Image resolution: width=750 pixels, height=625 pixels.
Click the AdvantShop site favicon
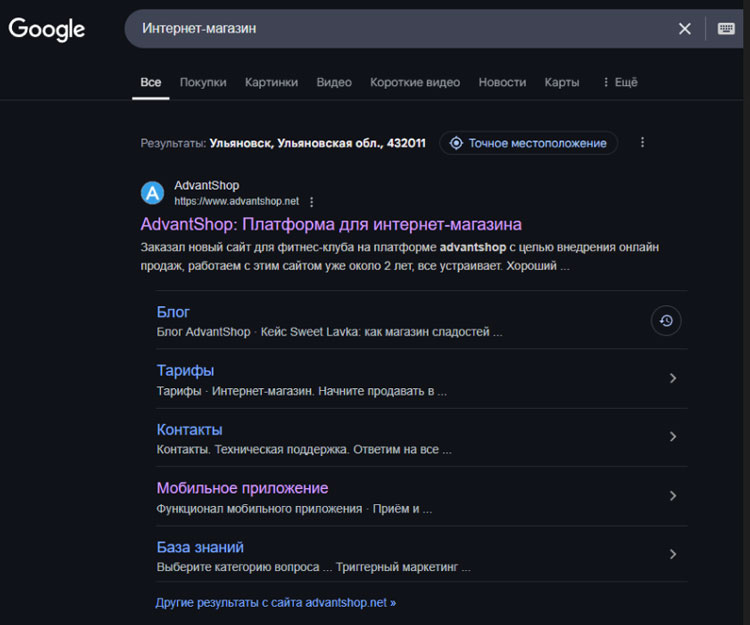tap(152, 193)
